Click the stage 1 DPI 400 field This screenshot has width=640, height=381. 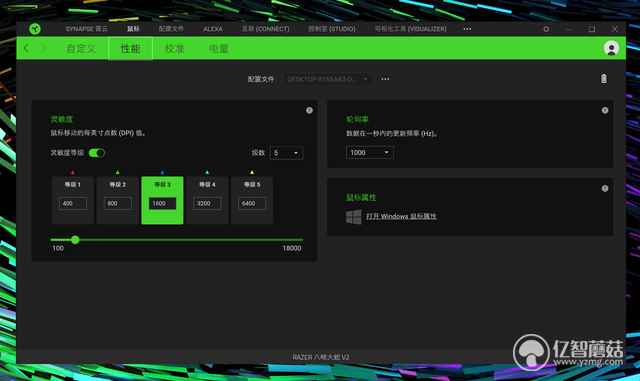tap(73, 203)
